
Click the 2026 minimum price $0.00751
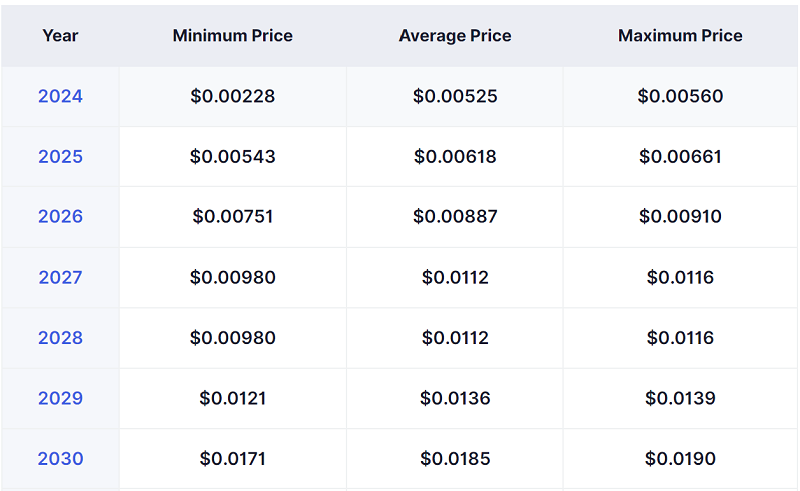point(232,217)
